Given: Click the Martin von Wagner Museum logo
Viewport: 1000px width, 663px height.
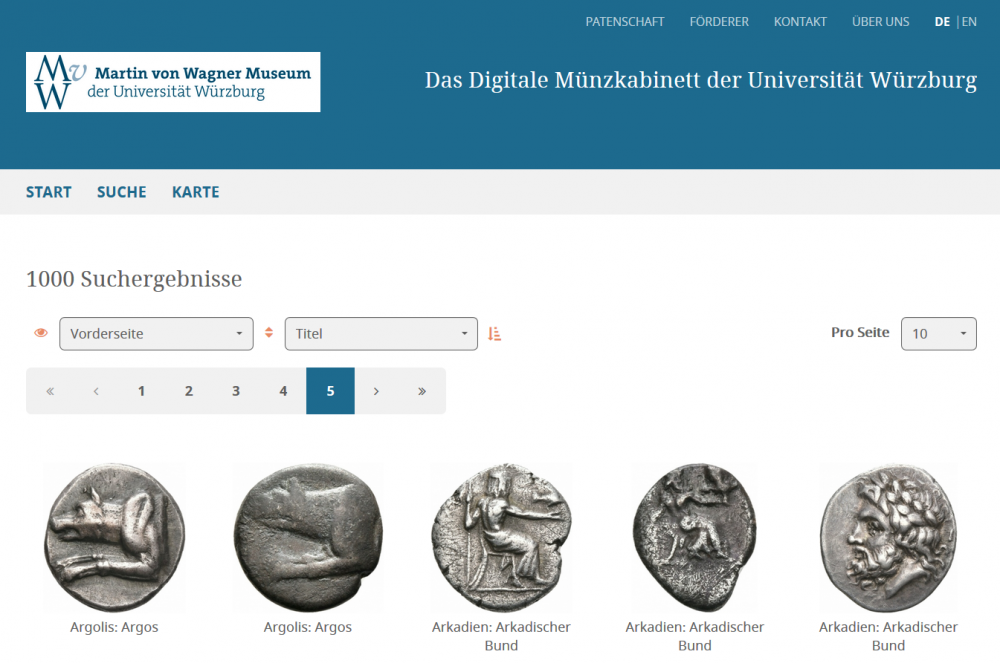Looking at the screenshot, I should tap(173, 82).
